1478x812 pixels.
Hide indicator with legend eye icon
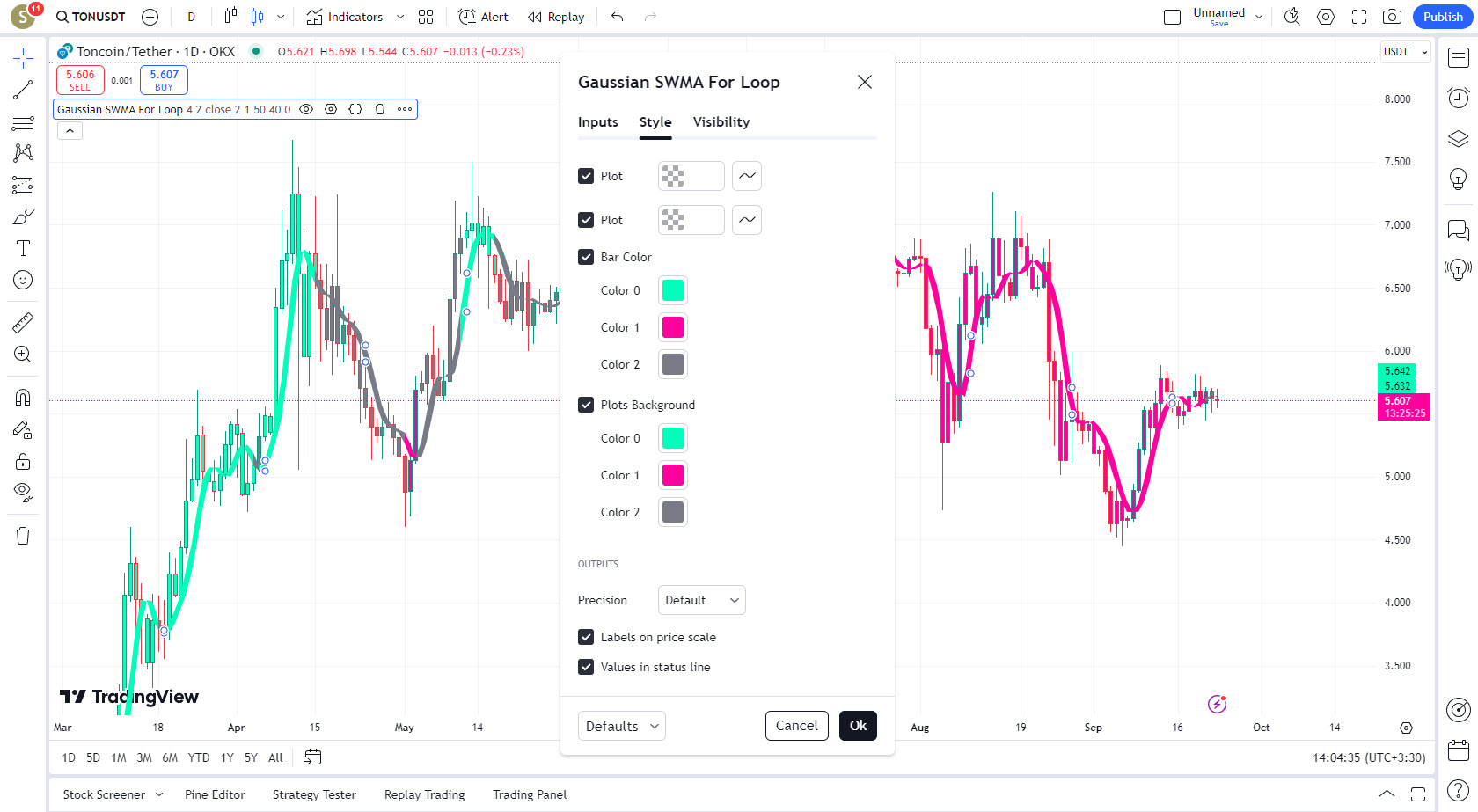click(x=306, y=109)
